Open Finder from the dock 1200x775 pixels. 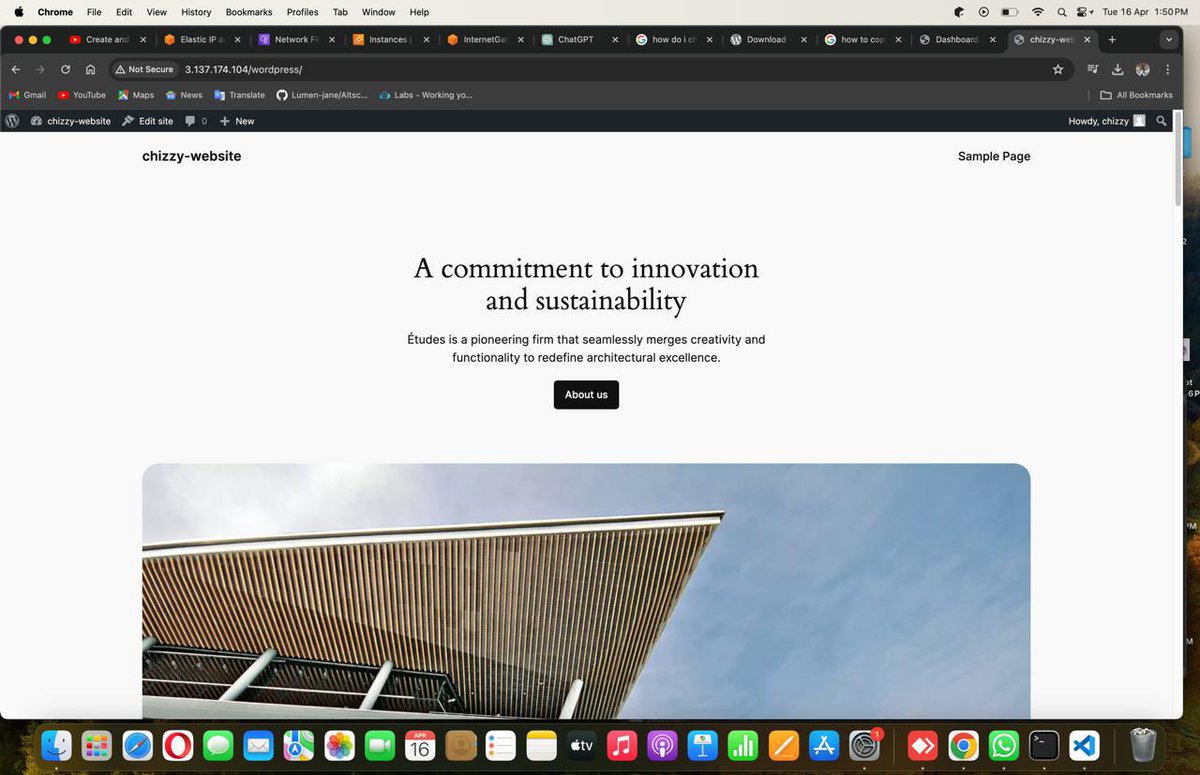coord(57,745)
